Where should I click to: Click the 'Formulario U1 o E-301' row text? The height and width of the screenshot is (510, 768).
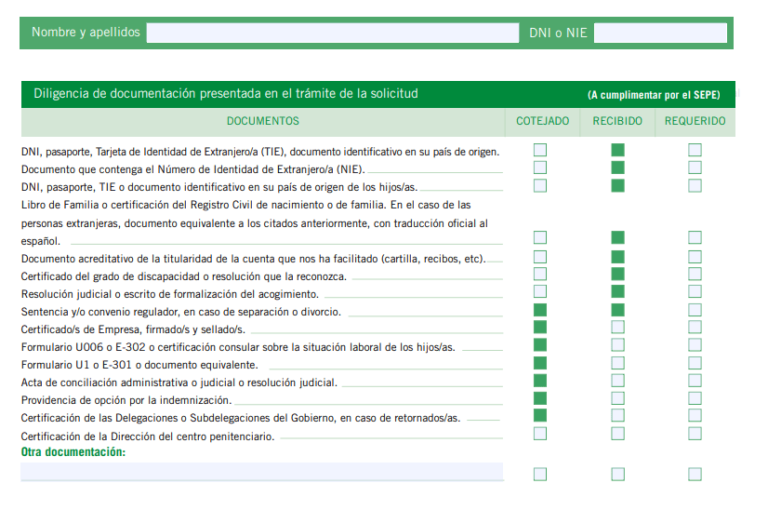point(140,365)
